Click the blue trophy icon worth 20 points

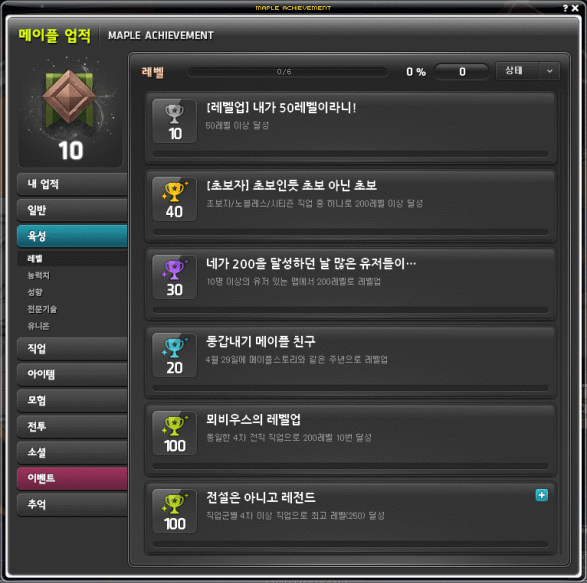[x=175, y=347]
